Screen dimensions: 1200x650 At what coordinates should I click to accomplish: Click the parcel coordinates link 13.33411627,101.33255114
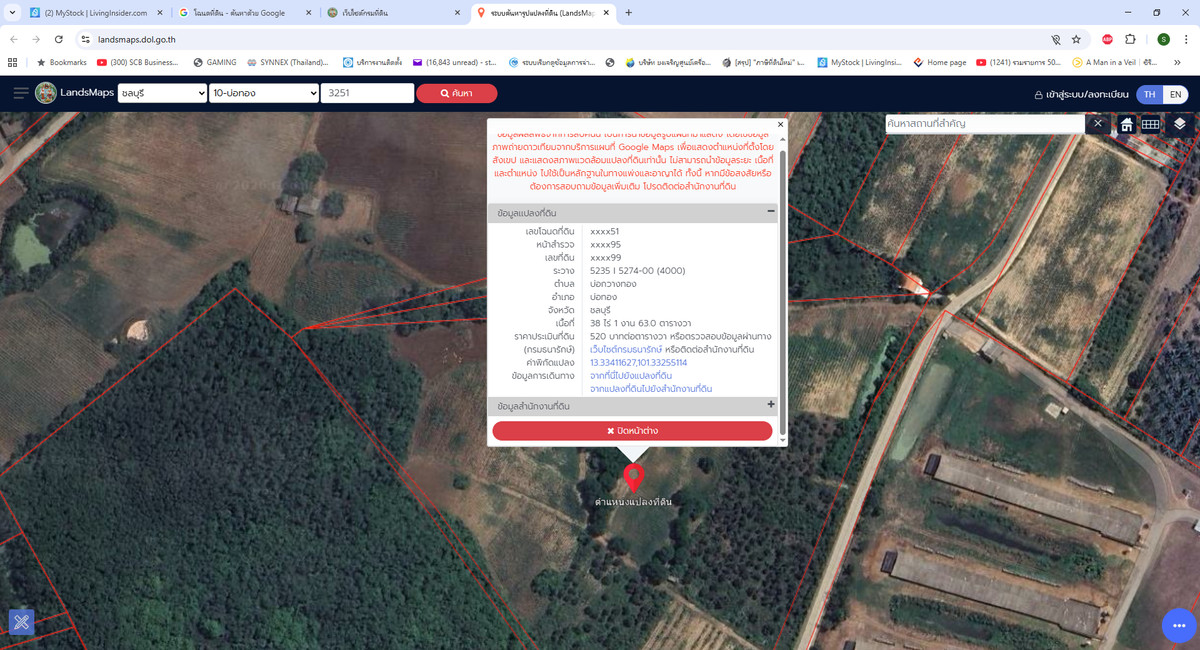click(638, 362)
